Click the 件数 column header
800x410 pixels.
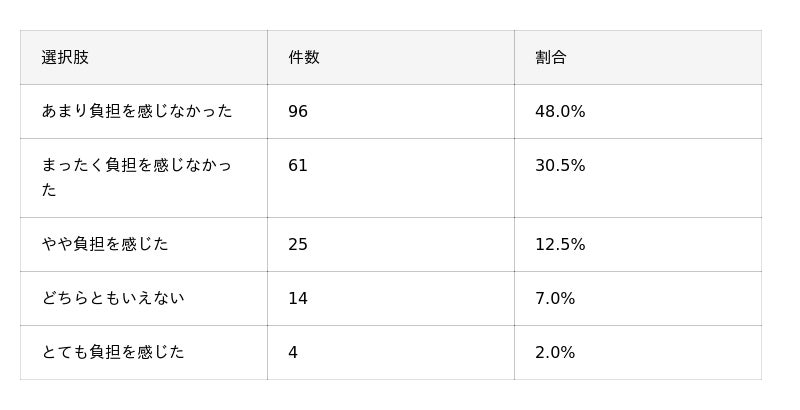click(x=391, y=58)
